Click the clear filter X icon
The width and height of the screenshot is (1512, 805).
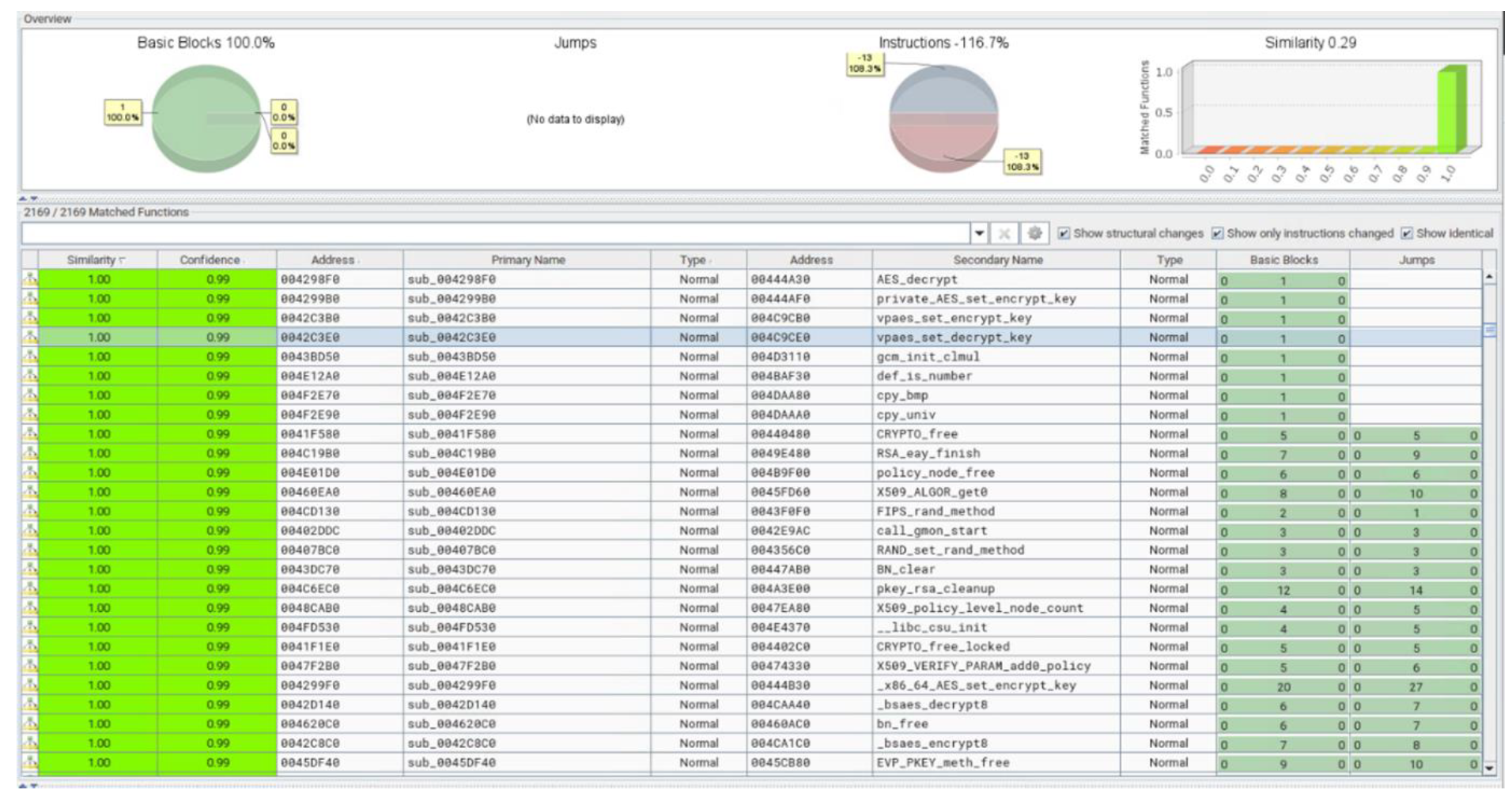pyautogui.click(x=1004, y=233)
